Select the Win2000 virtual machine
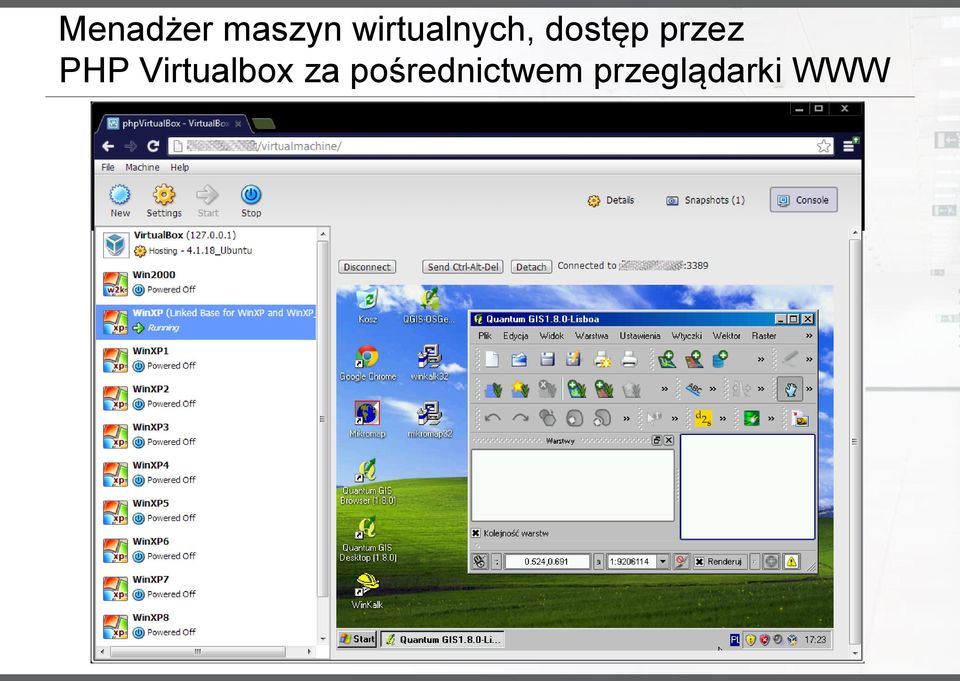Image resolution: width=960 pixels, height=681 pixels. 207,282
